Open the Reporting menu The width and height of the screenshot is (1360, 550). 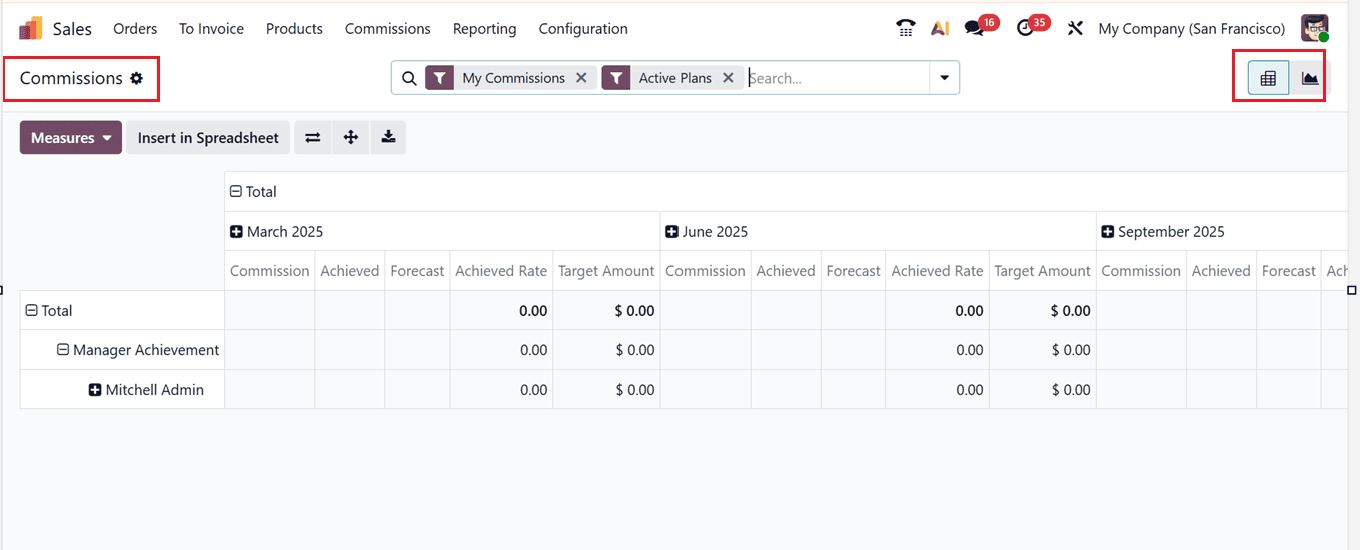(484, 29)
